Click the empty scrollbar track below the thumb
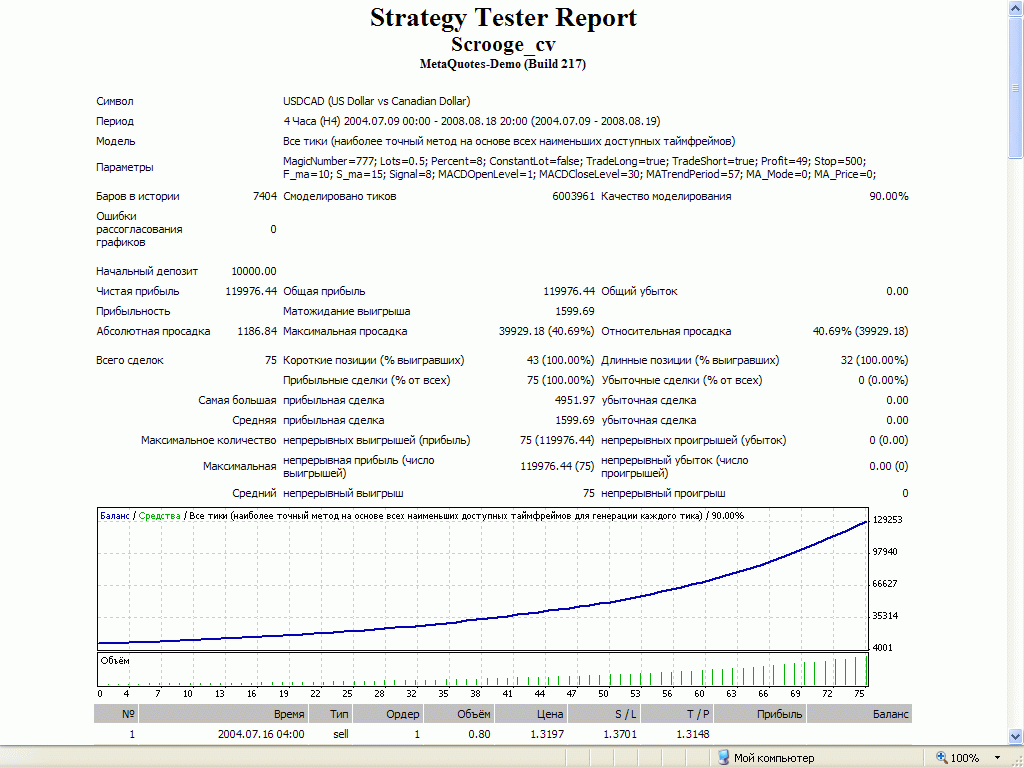 [x=1015, y=450]
